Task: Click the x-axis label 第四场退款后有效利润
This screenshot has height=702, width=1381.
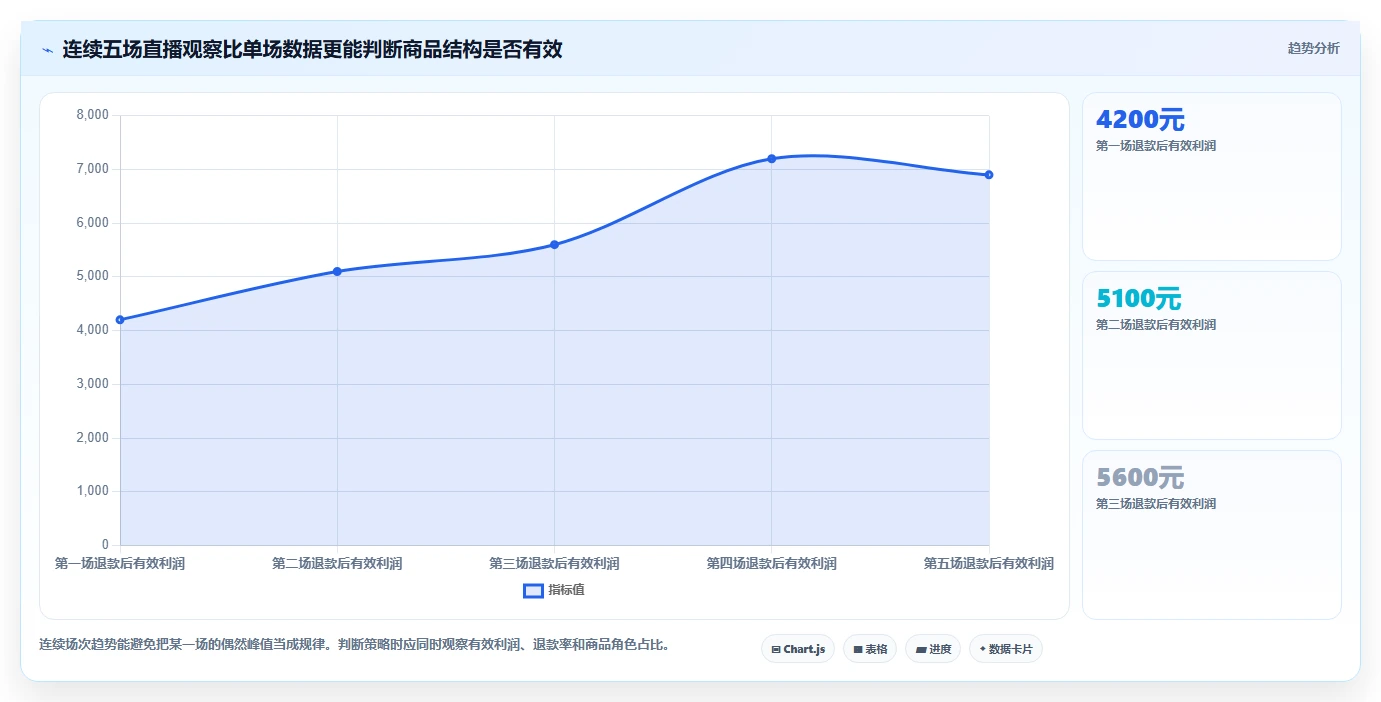Action: click(772, 564)
